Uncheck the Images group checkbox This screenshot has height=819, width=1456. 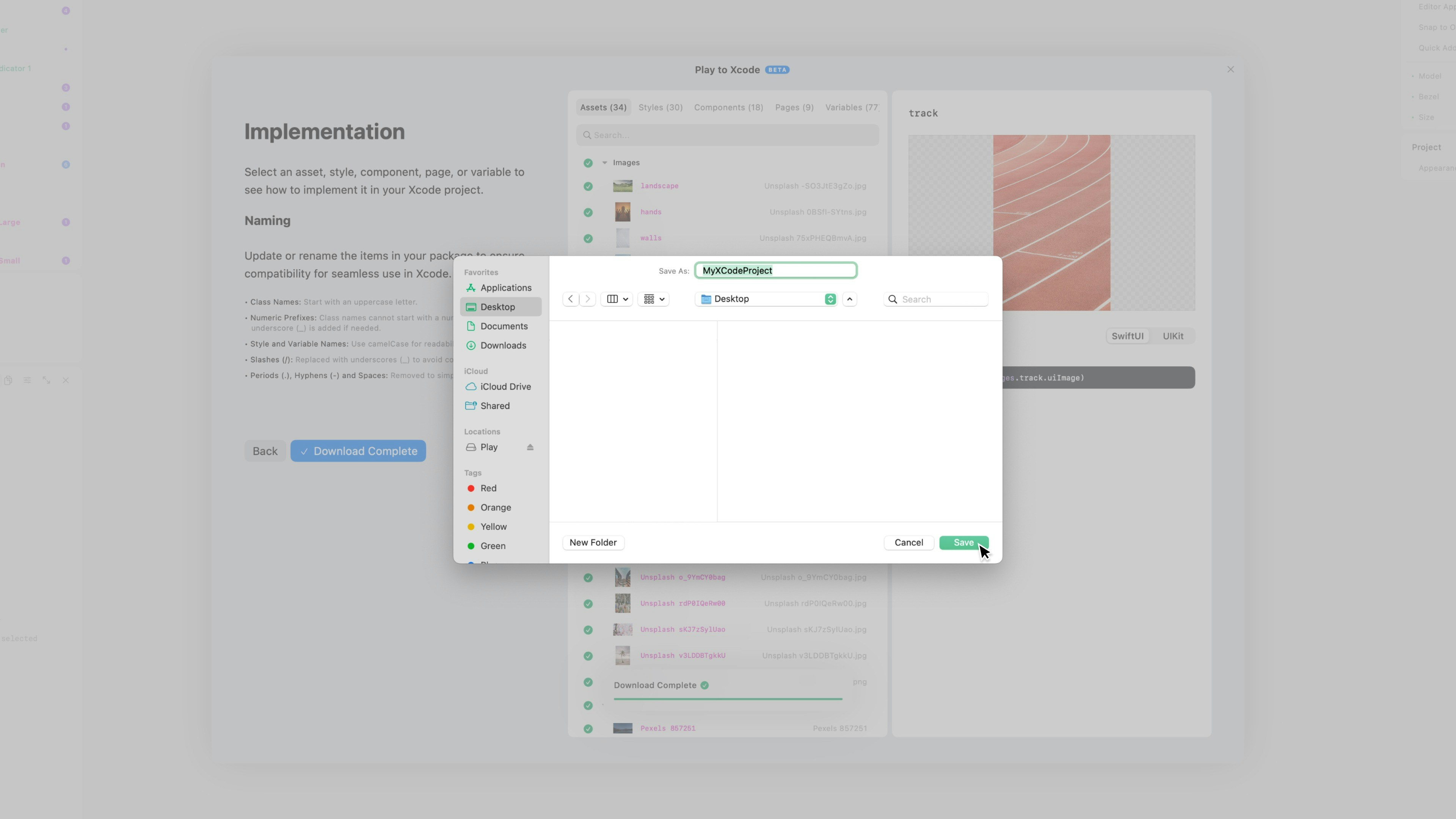pyautogui.click(x=588, y=163)
